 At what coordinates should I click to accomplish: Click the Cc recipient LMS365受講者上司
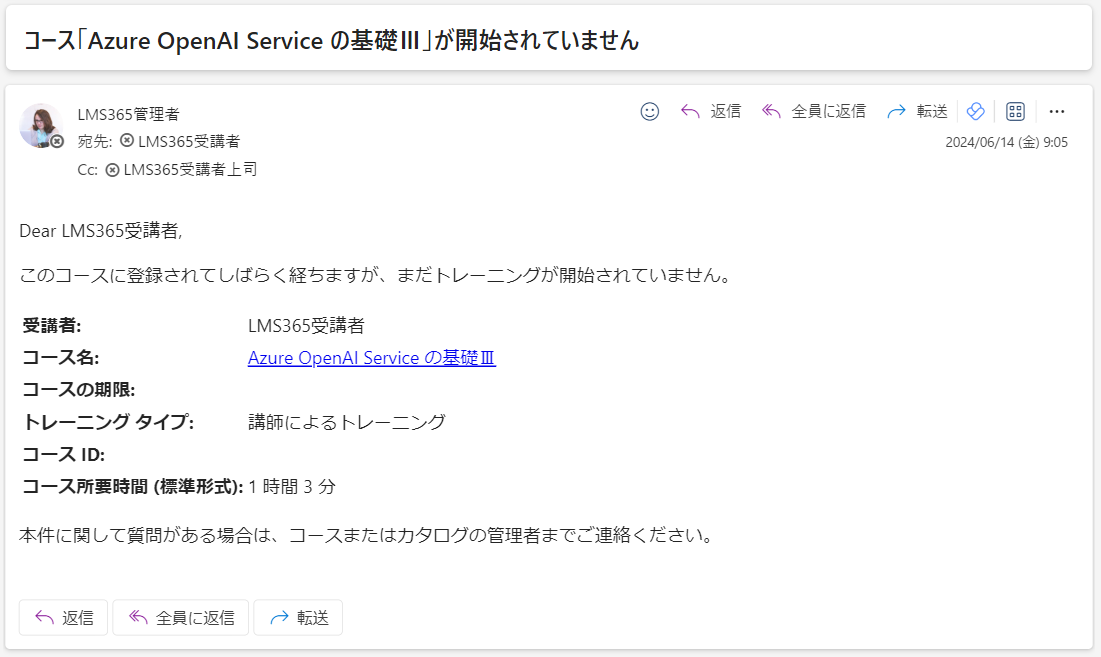click(x=190, y=169)
